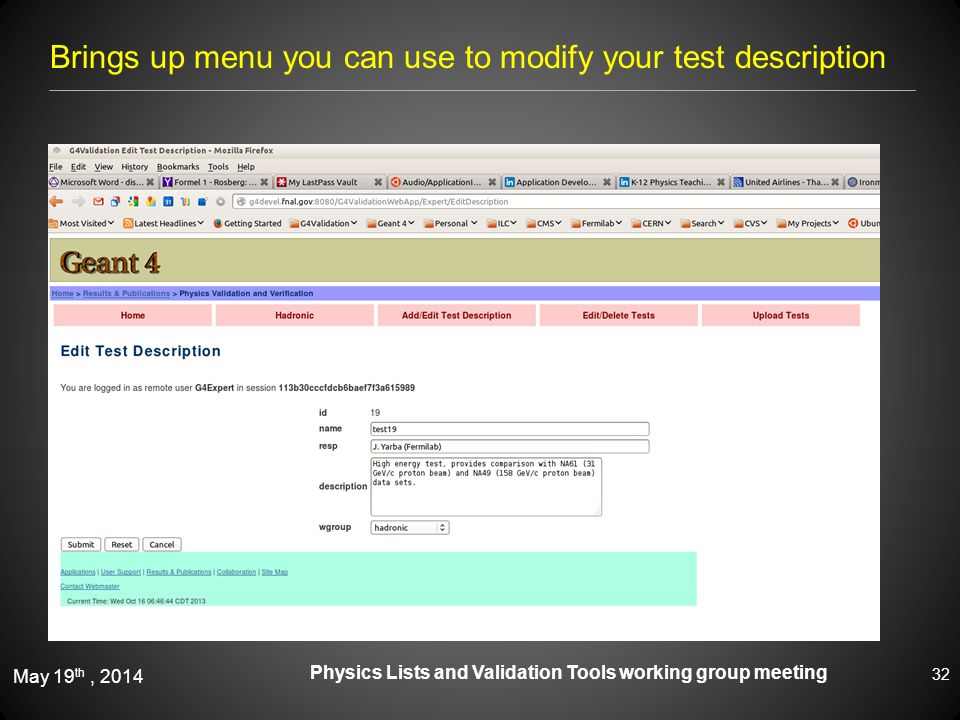This screenshot has height=720, width=960.
Task: Open the Help menu
Action: pyautogui.click(x=246, y=167)
